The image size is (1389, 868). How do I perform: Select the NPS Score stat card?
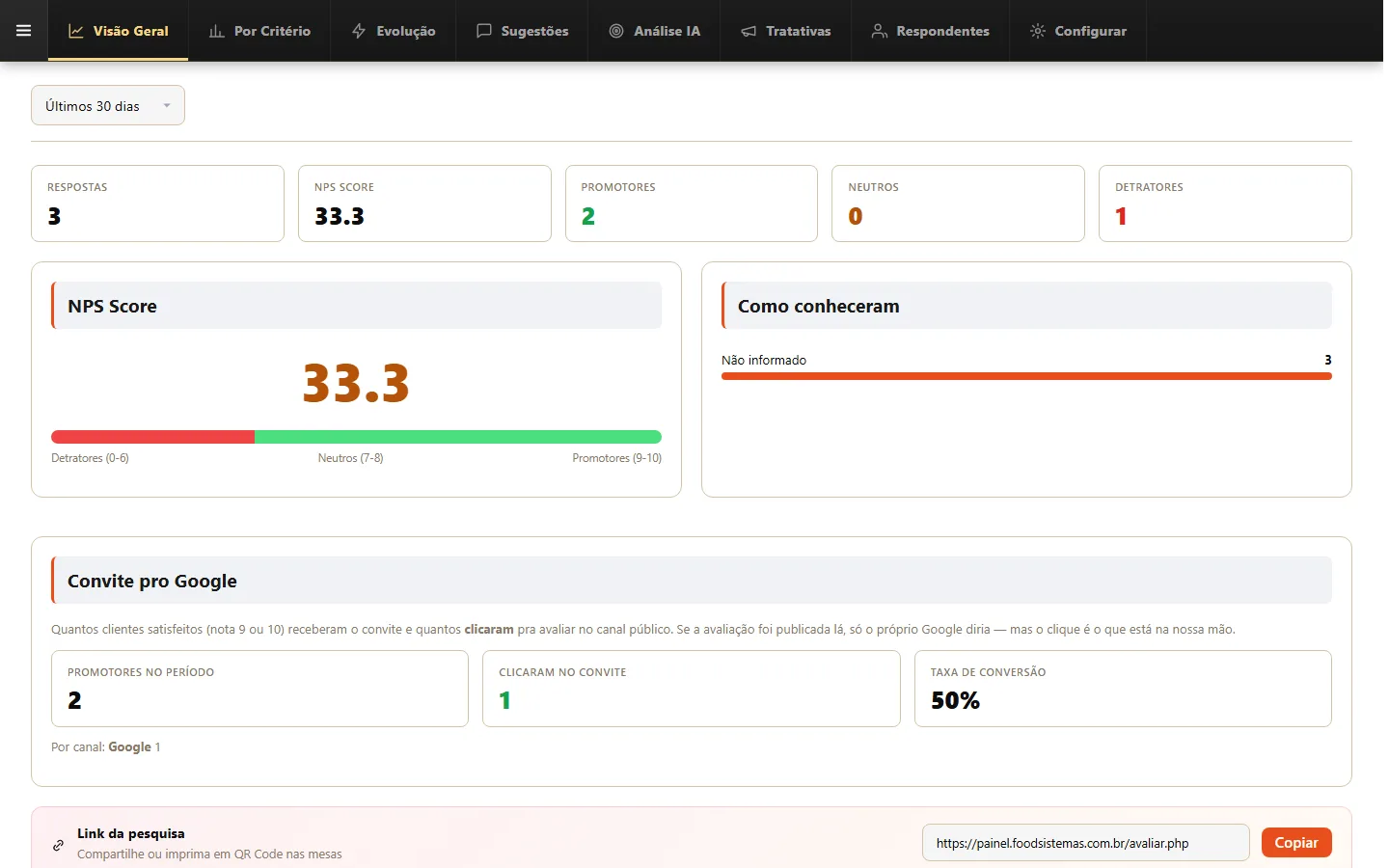point(424,203)
